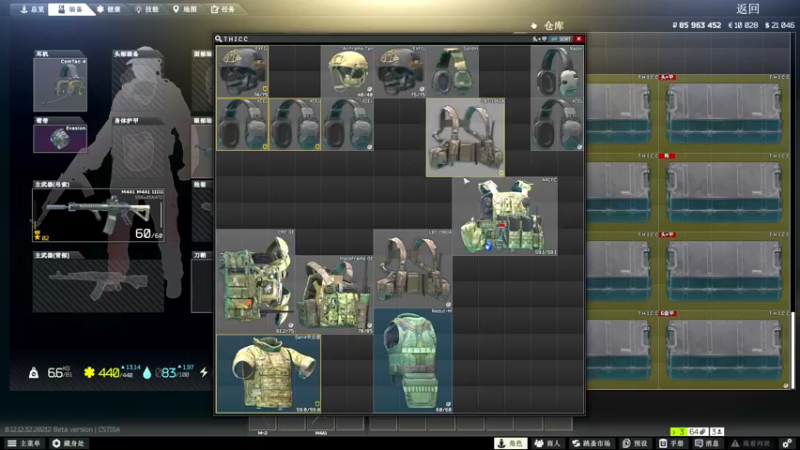Click the dollar balance 21 046
This screenshot has width=800, height=450.
click(779, 25)
